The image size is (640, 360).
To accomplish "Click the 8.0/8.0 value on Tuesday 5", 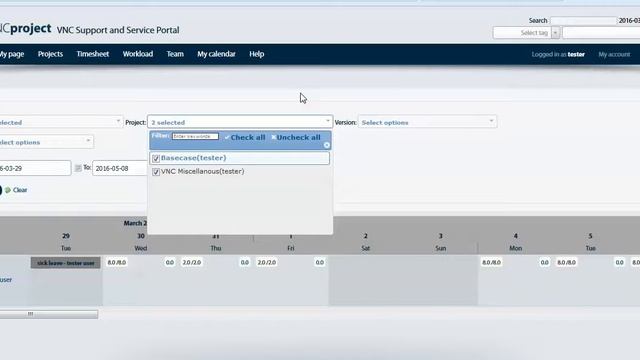I will (567, 262).
